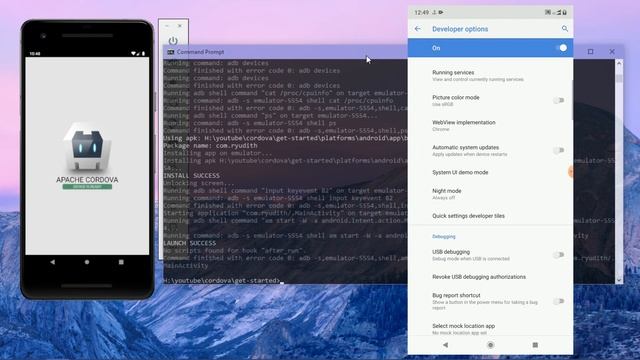The width and height of the screenshot is (640, 360).
Task: Open Quick settings developer tiles
Action: click(x=490, y=216)
